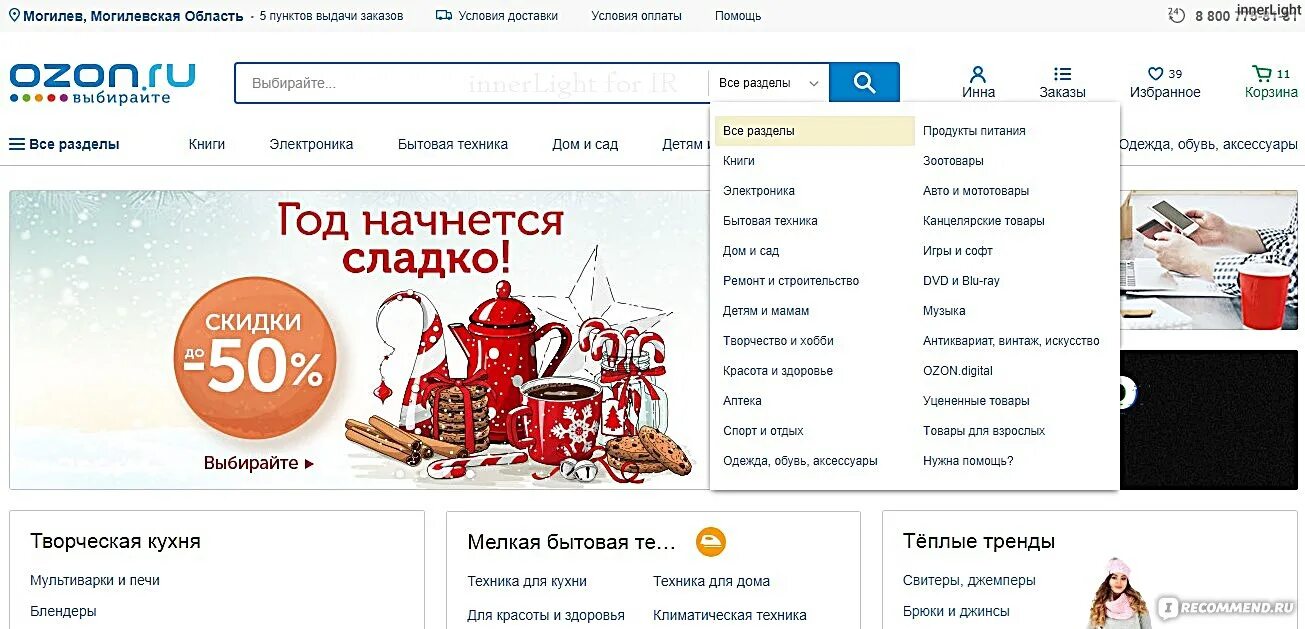Open Избранное heart icon
Image resolution: width=1305 pixels, height=629 pixels.
tap(1155, 74)
